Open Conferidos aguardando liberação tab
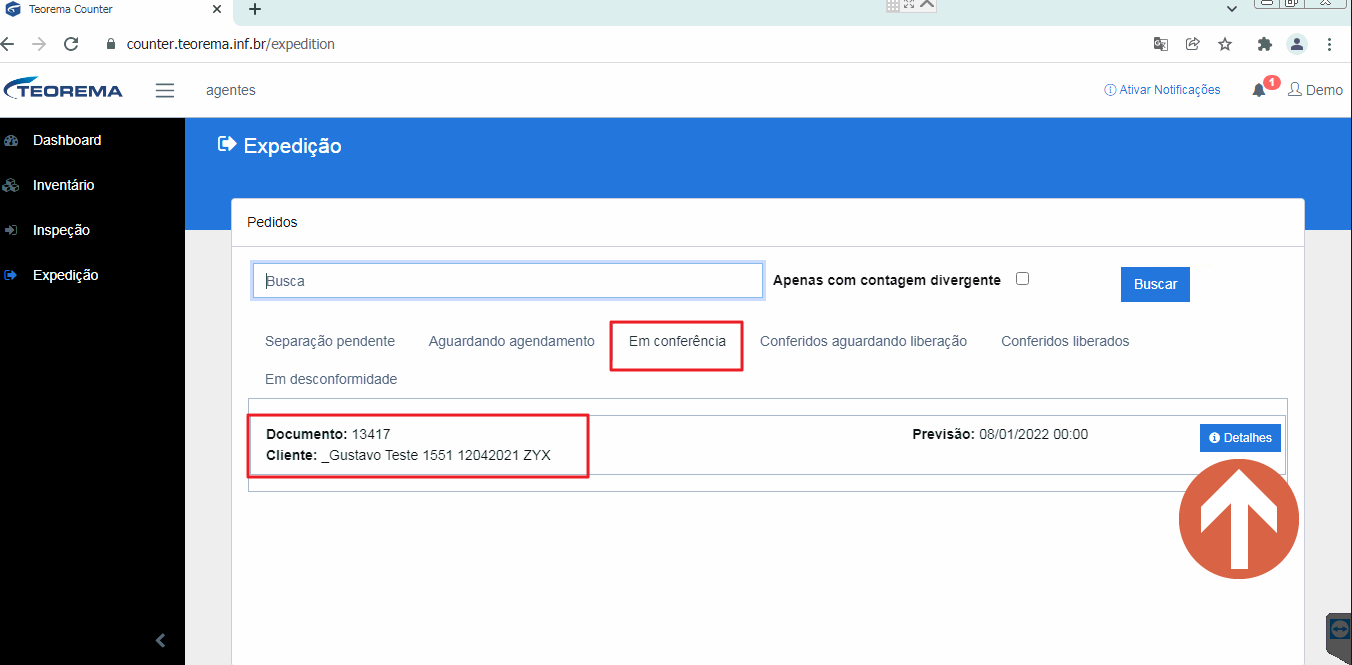1352x665 pixels. 863,341
